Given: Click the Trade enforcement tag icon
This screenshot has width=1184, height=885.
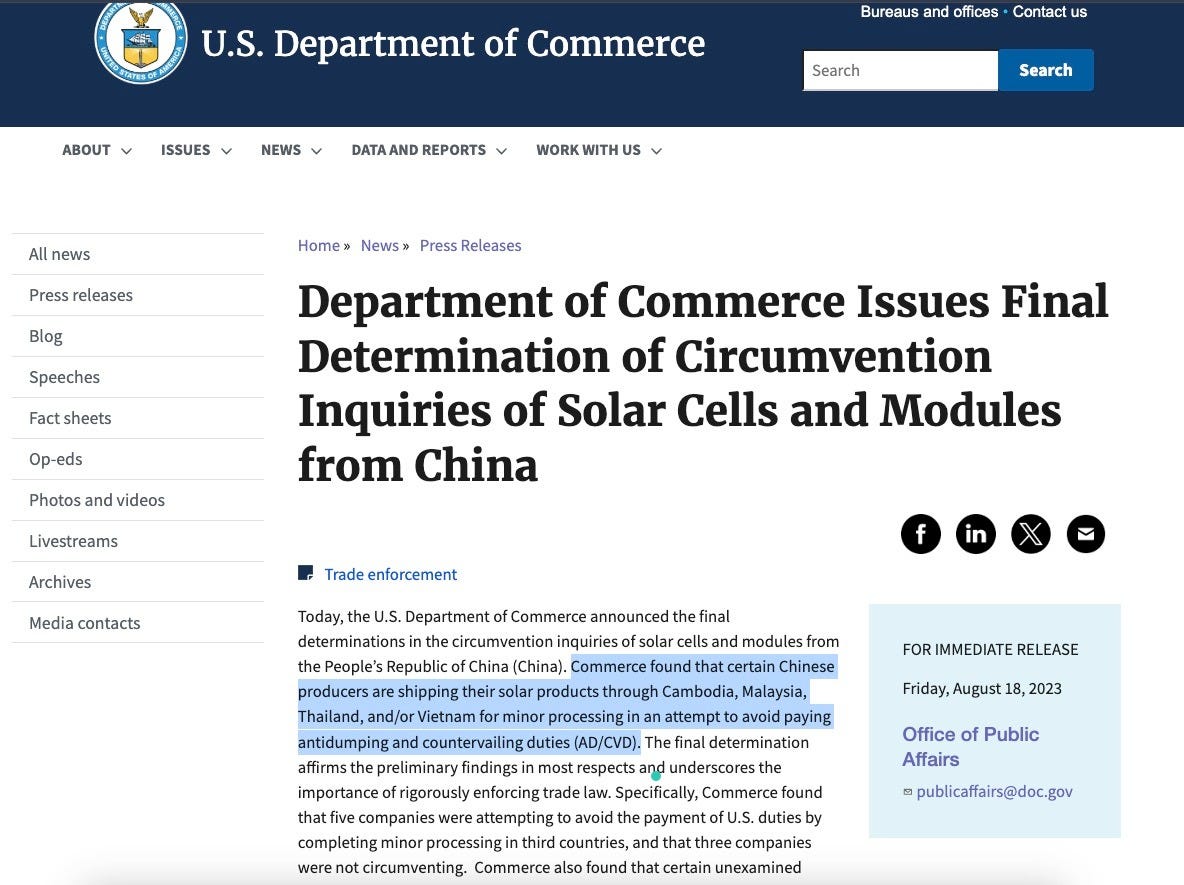Looking at the screenshot, I should (x=306, y=573).
